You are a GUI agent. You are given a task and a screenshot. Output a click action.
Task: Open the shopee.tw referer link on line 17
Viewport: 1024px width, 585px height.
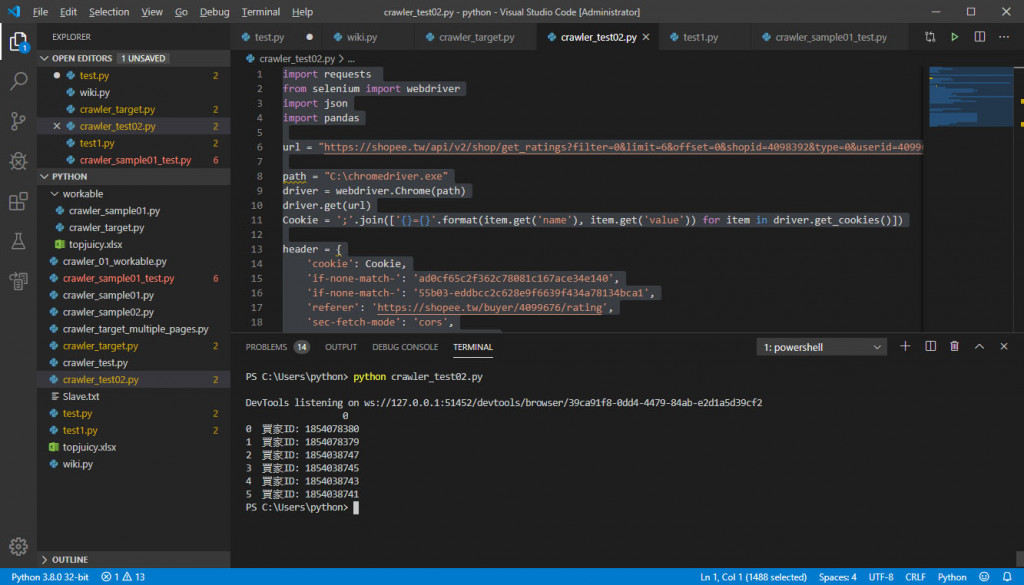pos(489,308)
